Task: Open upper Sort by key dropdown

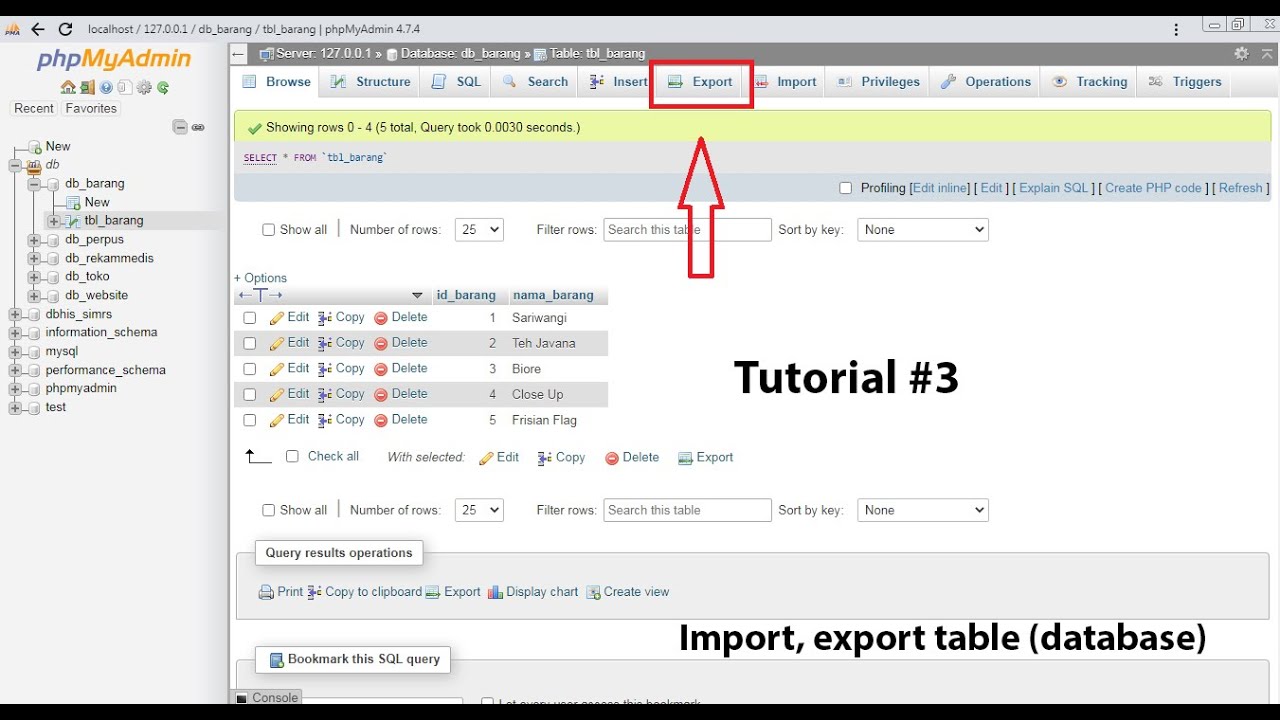Action: click(x=923, y=230)
